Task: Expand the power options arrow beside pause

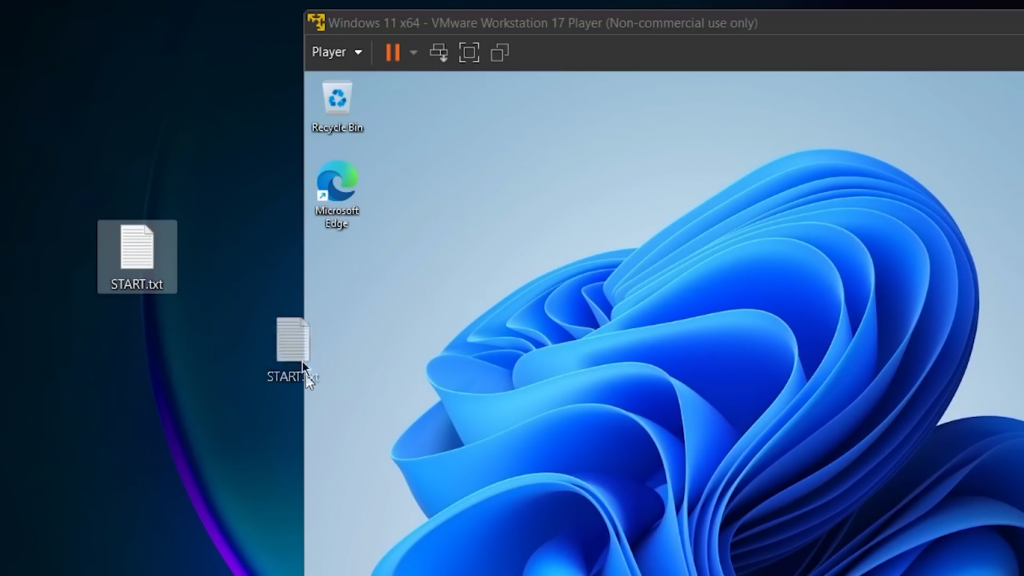Action: [413, 52]
